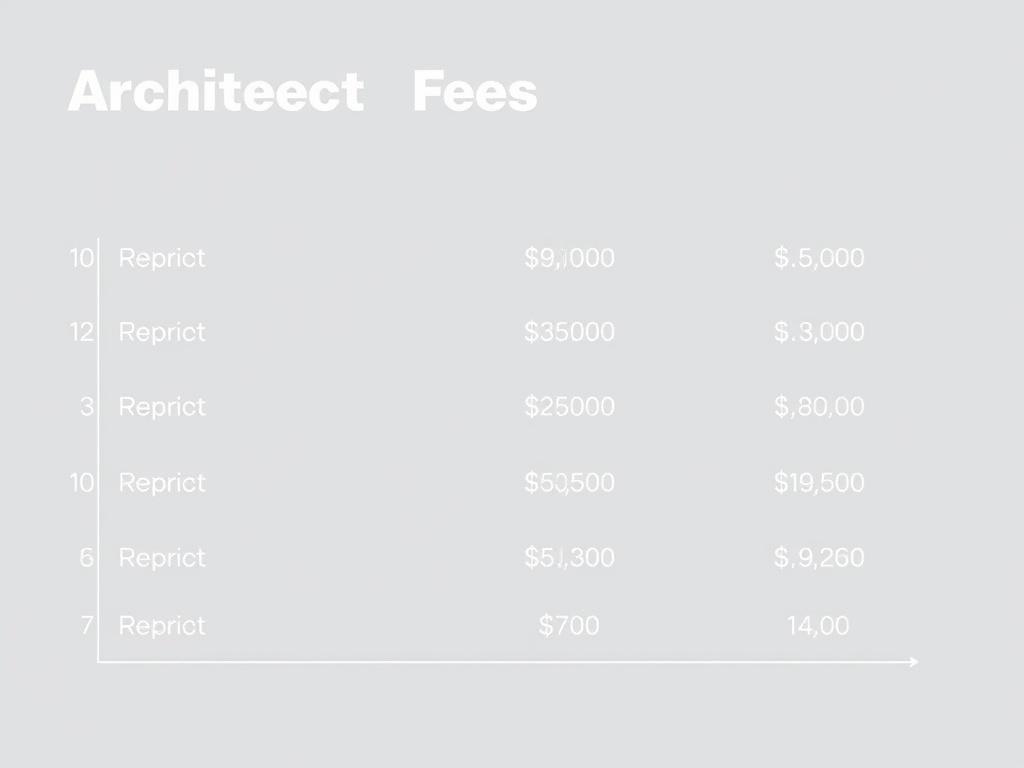The height and width of the screenshot is (768, 1024).
Task: Click the Architeect Fees title
Action: [302, 92]
